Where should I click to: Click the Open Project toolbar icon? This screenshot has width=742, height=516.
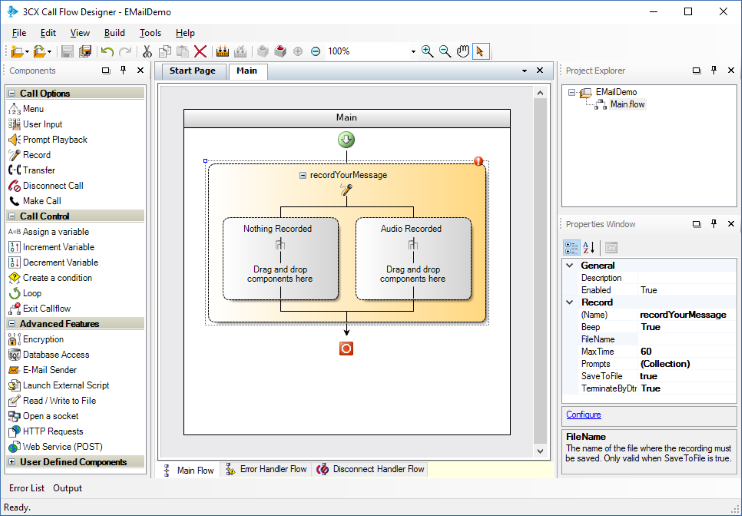(x=40, y=51)
